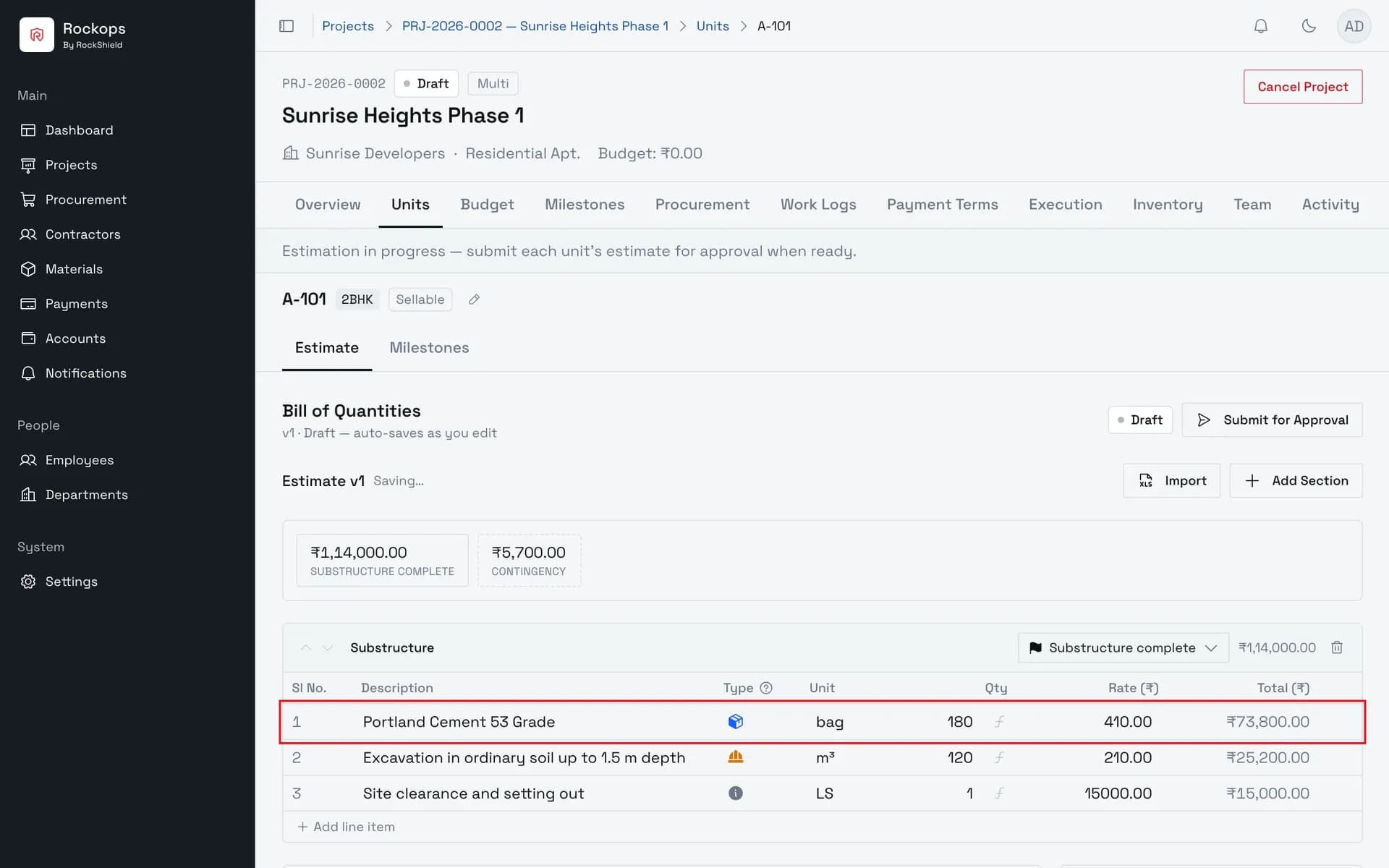Click Projects breadcrumb link
The image size is (1389, 868).
348,26
